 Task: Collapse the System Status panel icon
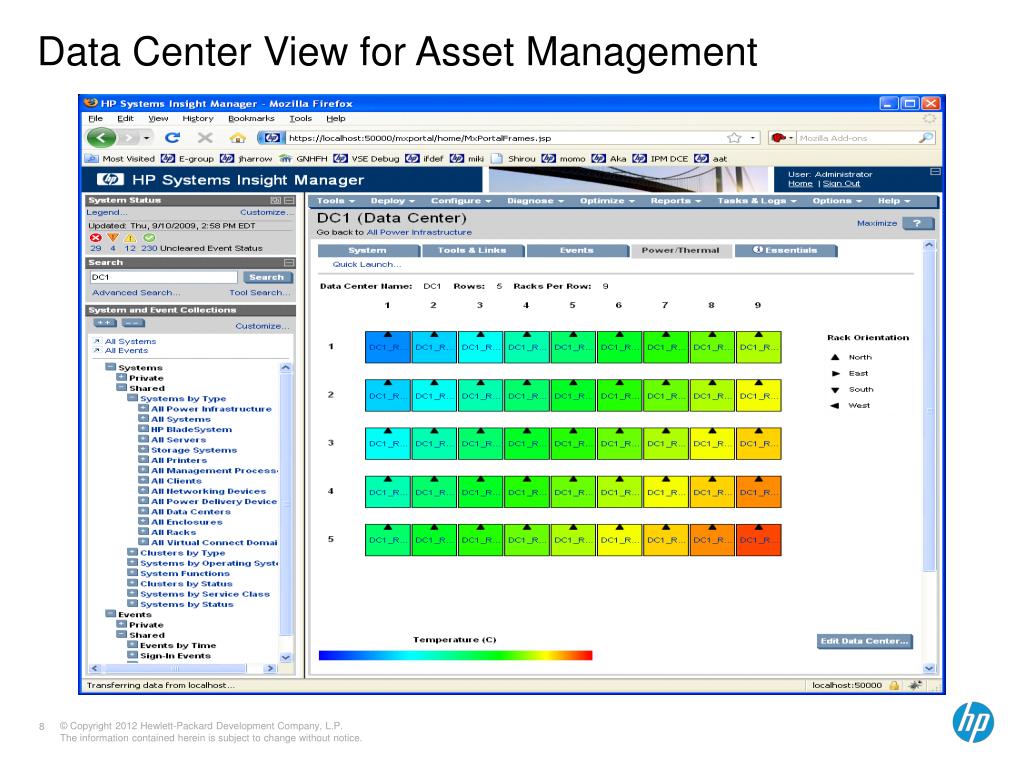[289, 200]
